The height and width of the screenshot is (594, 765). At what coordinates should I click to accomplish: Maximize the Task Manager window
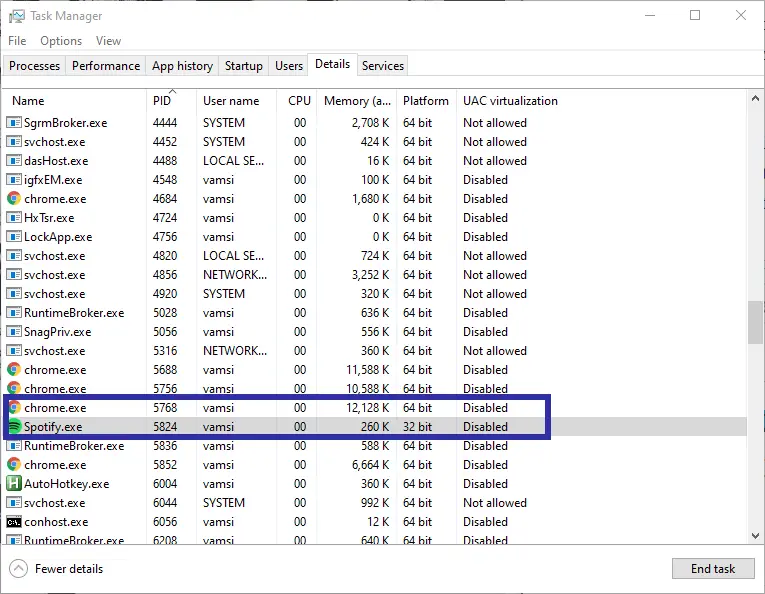tap(695, 16)
